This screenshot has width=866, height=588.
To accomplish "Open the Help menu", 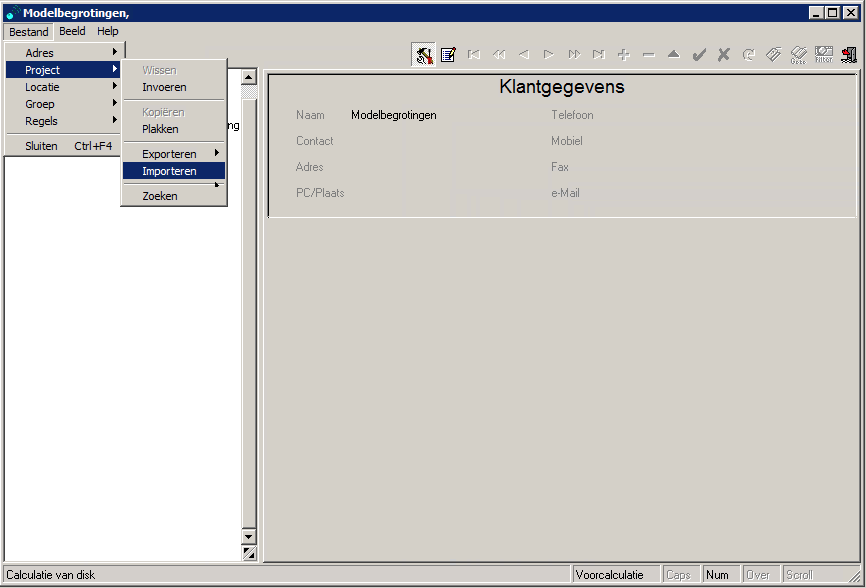I will click(108, 31).
